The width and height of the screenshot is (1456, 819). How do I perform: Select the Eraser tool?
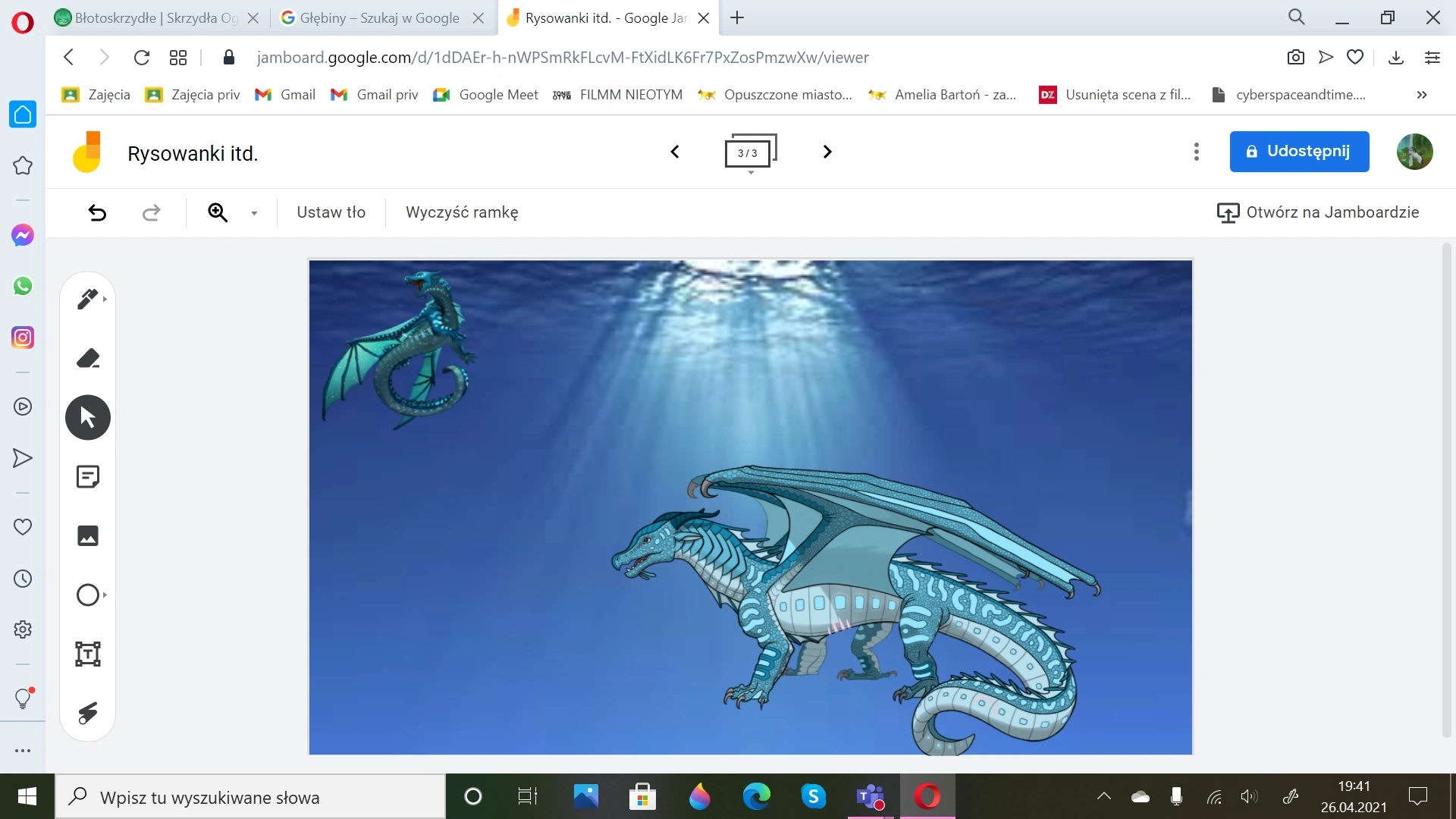coord(88,358)
